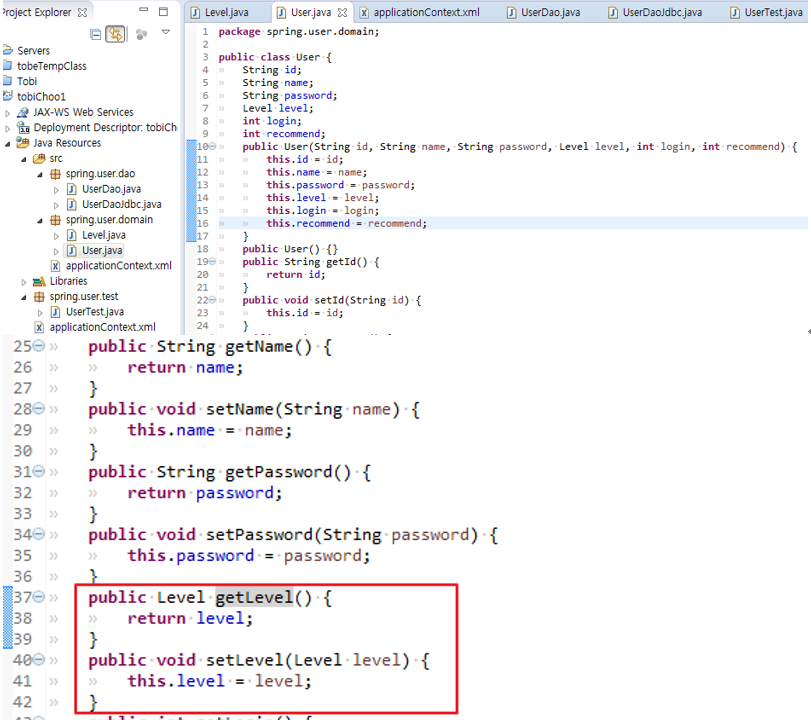Fold the setId method at line 22
The image size is (811, 720).
(x=212, y=300)
